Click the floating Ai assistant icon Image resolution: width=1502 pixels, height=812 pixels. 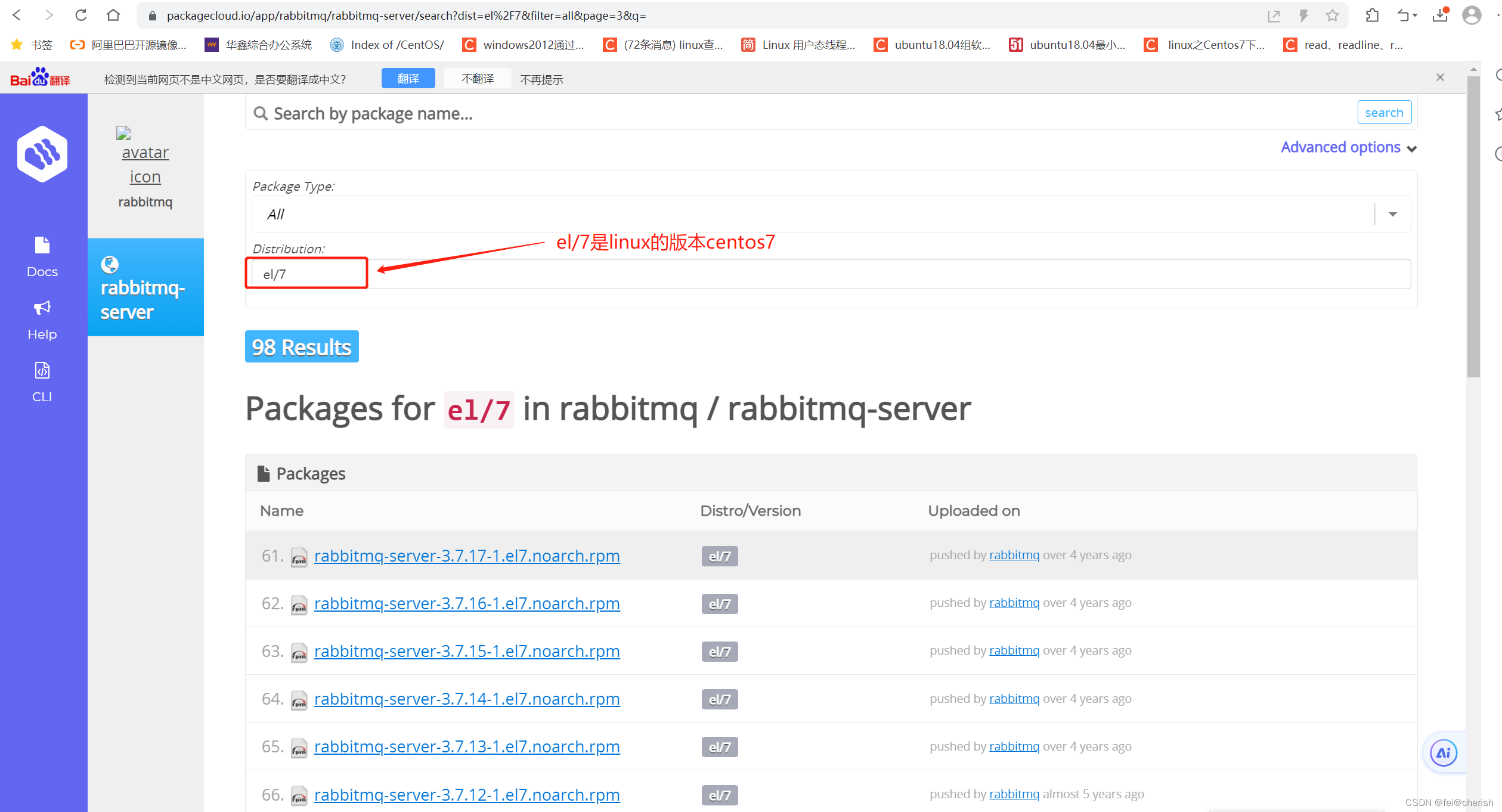point(1443,753)
